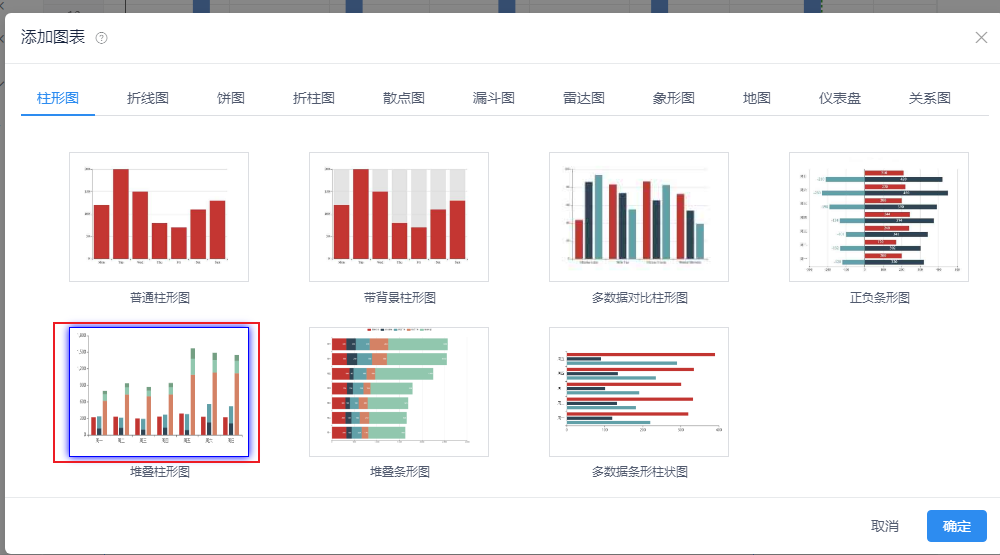Click the 正负条形图 caption text
1000x555 pixels.
(879, 297)
